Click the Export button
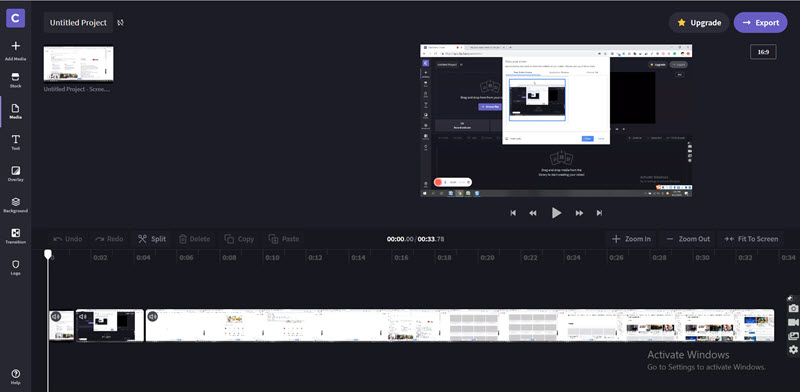Image resolution: width=800 pixels, height=392 pixels. tap(760, 22)
